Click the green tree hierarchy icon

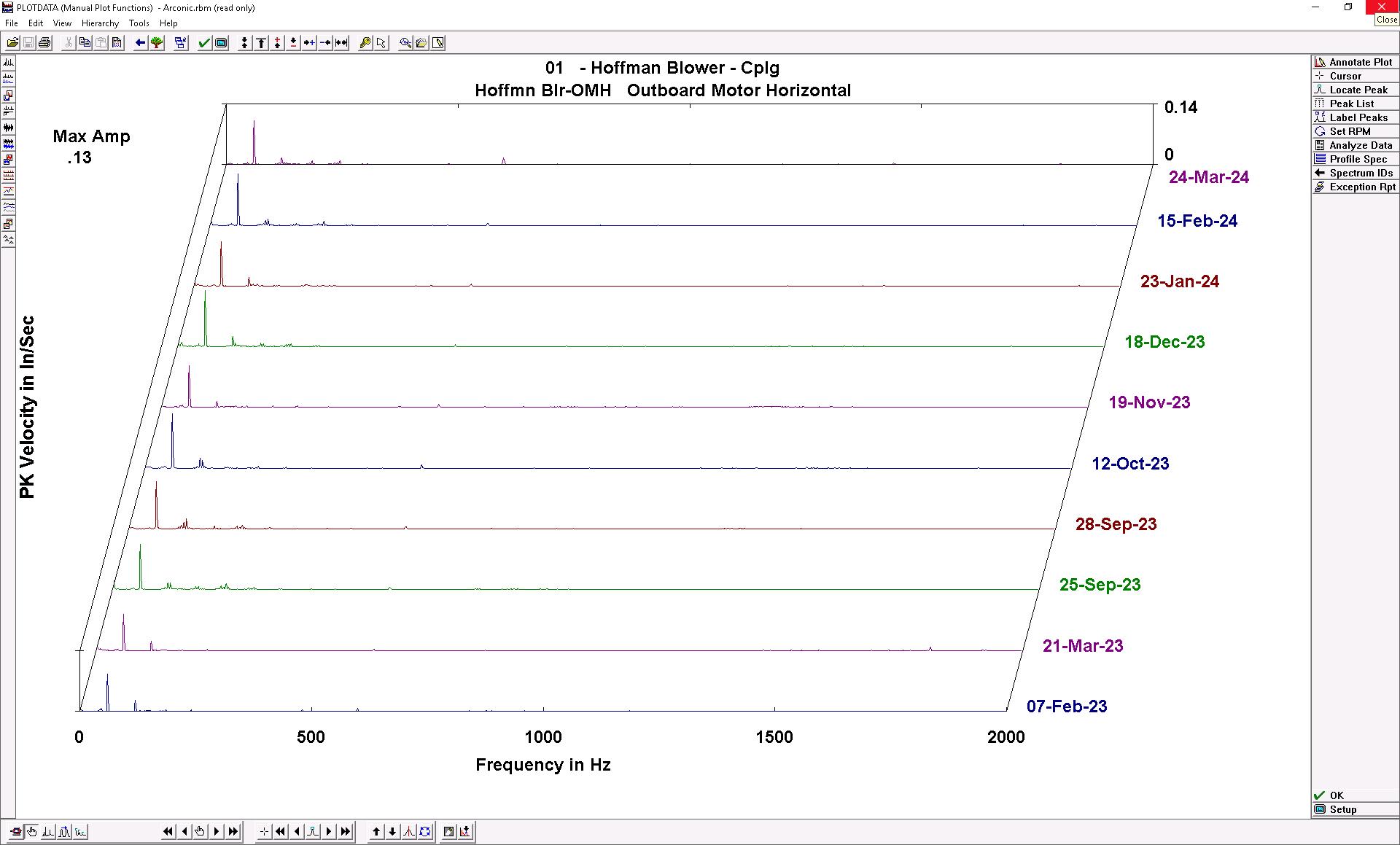pyautogui.click(x=157, y=43)
